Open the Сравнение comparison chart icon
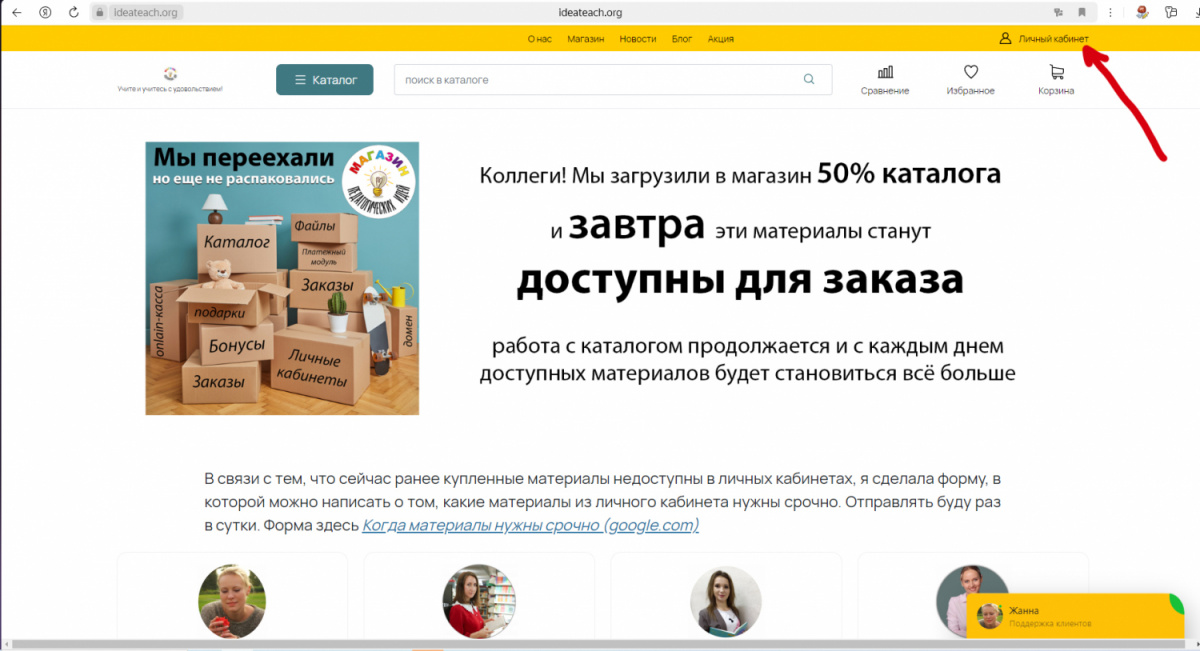This screenshot has height=651, width=1200. coord(885,73)
